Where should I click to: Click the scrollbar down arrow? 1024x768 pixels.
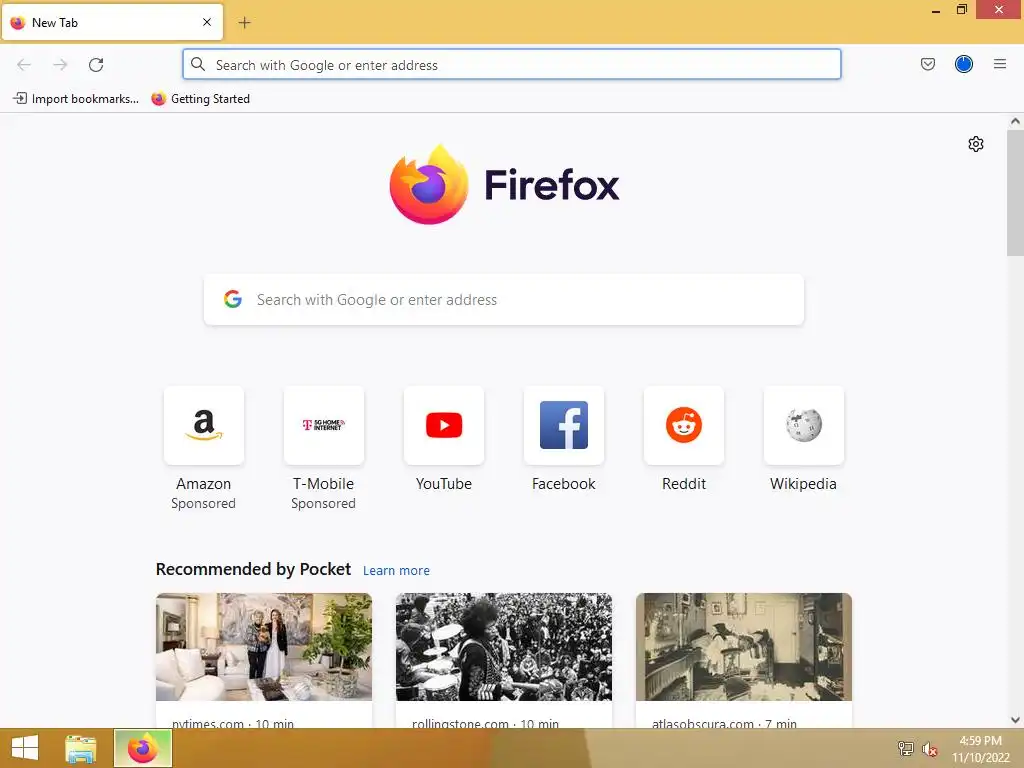pyautogui.click(x=1015, y=720)
